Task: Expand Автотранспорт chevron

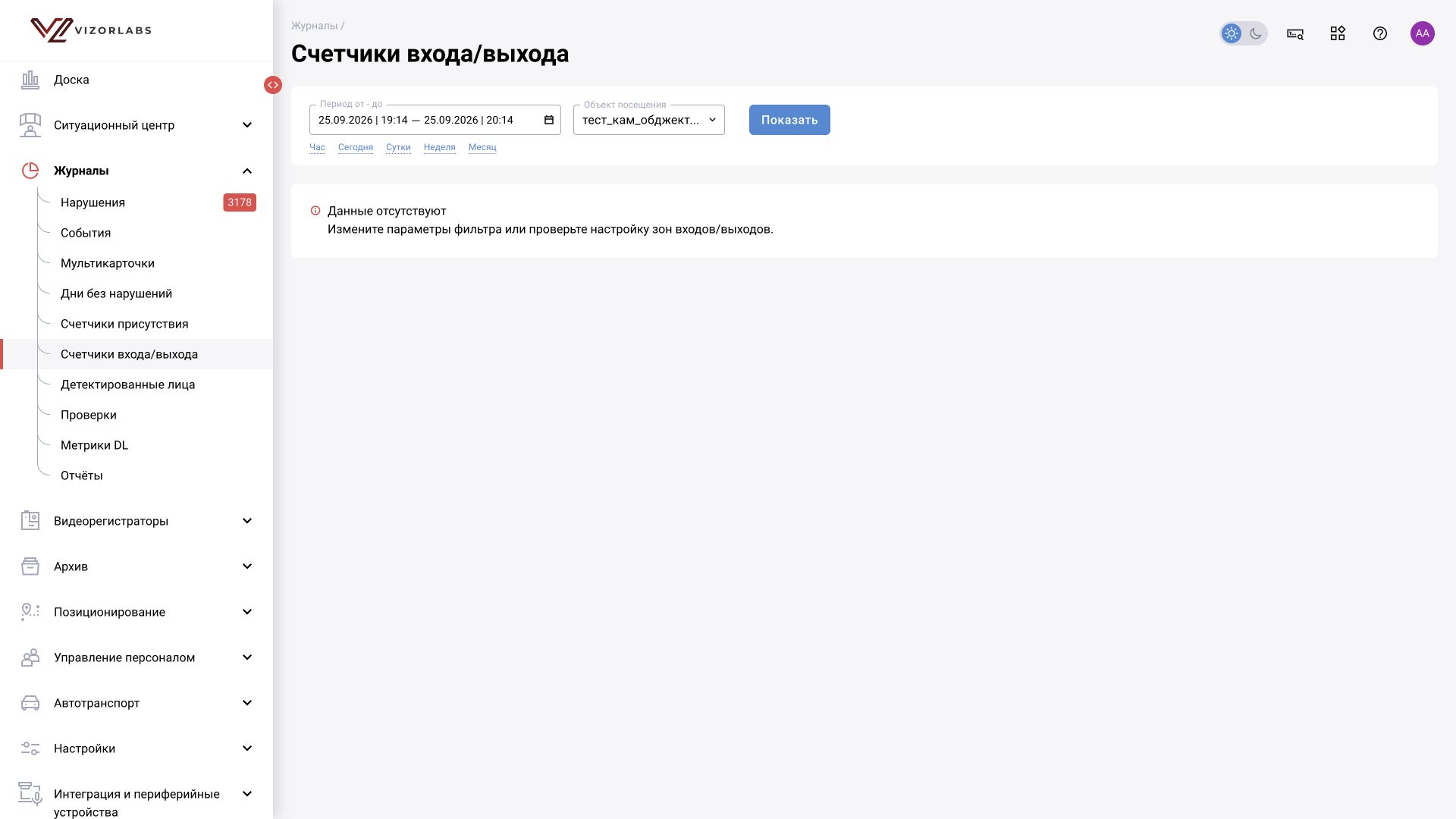Action: (247, 703)
